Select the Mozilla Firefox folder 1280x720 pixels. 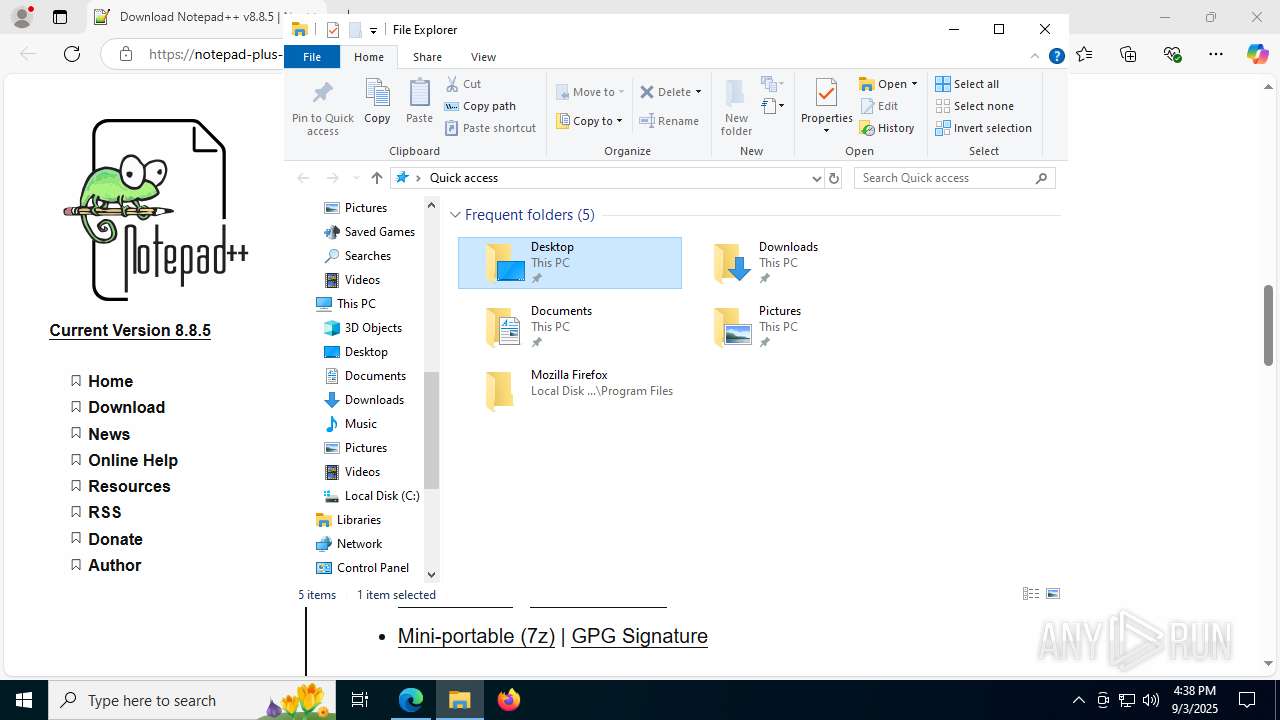coord(570,391)
